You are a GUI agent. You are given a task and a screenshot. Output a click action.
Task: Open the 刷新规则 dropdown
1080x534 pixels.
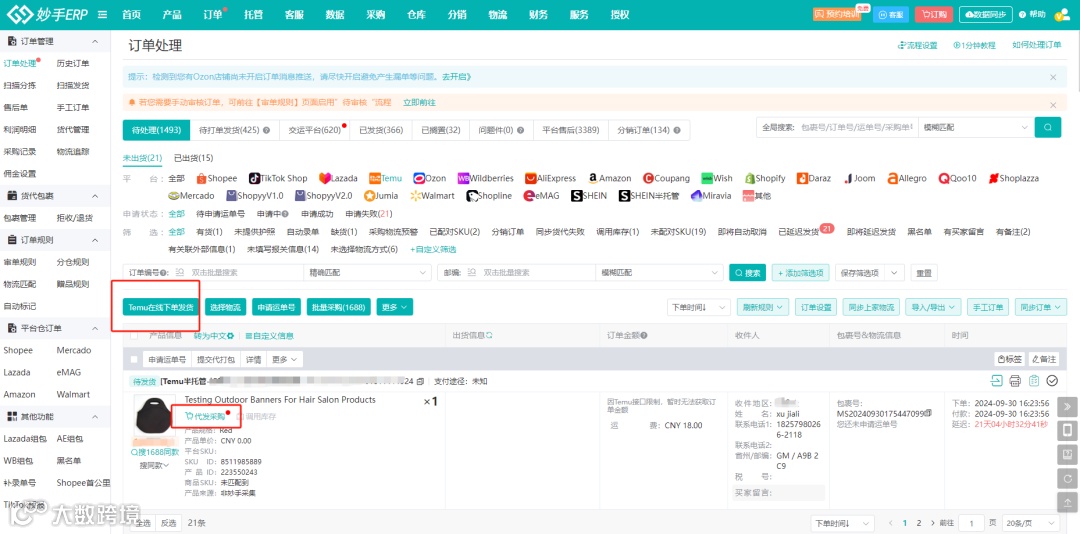(764, 307)
